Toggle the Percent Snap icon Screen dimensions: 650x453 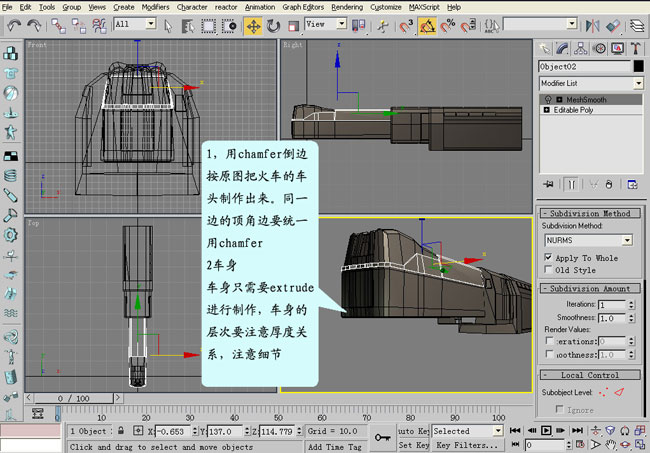(x=448, y=26)
